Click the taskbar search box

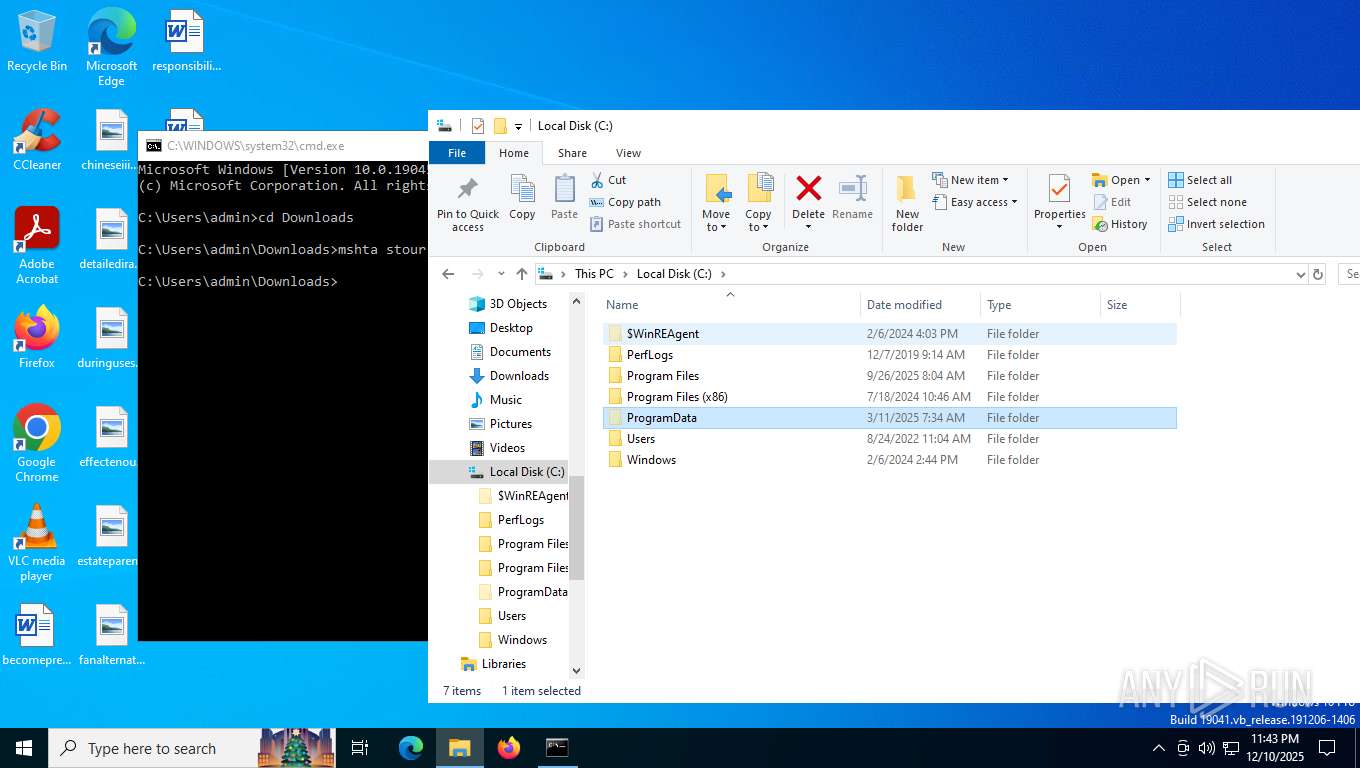(x=192, y=748)
